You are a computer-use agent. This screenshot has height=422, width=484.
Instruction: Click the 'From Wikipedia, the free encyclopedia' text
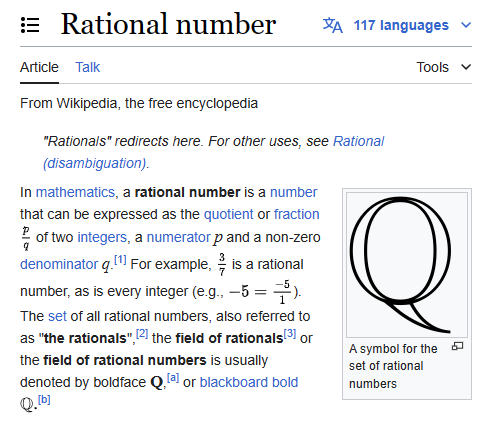tap(139, 103)
